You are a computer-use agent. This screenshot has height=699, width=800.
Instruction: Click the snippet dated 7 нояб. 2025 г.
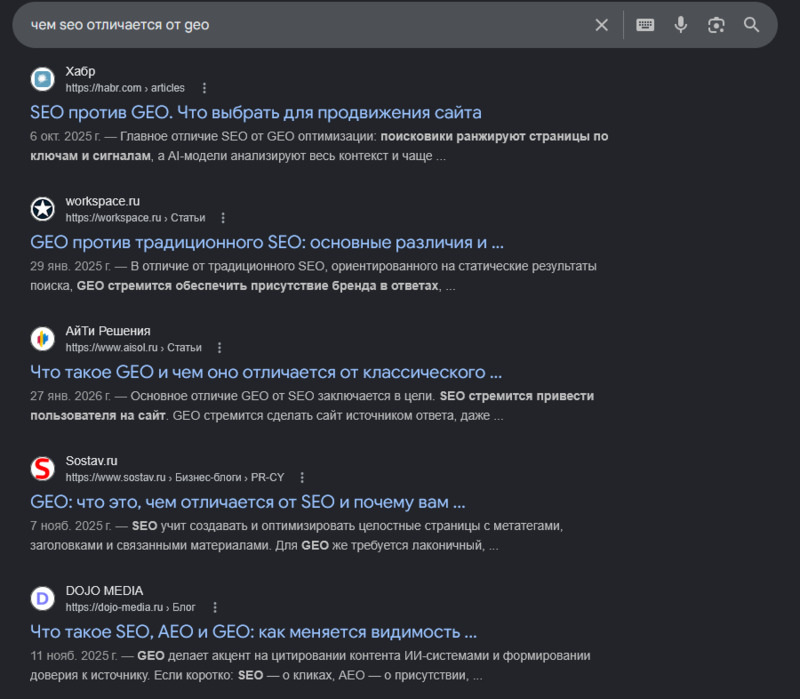[296, 536]
